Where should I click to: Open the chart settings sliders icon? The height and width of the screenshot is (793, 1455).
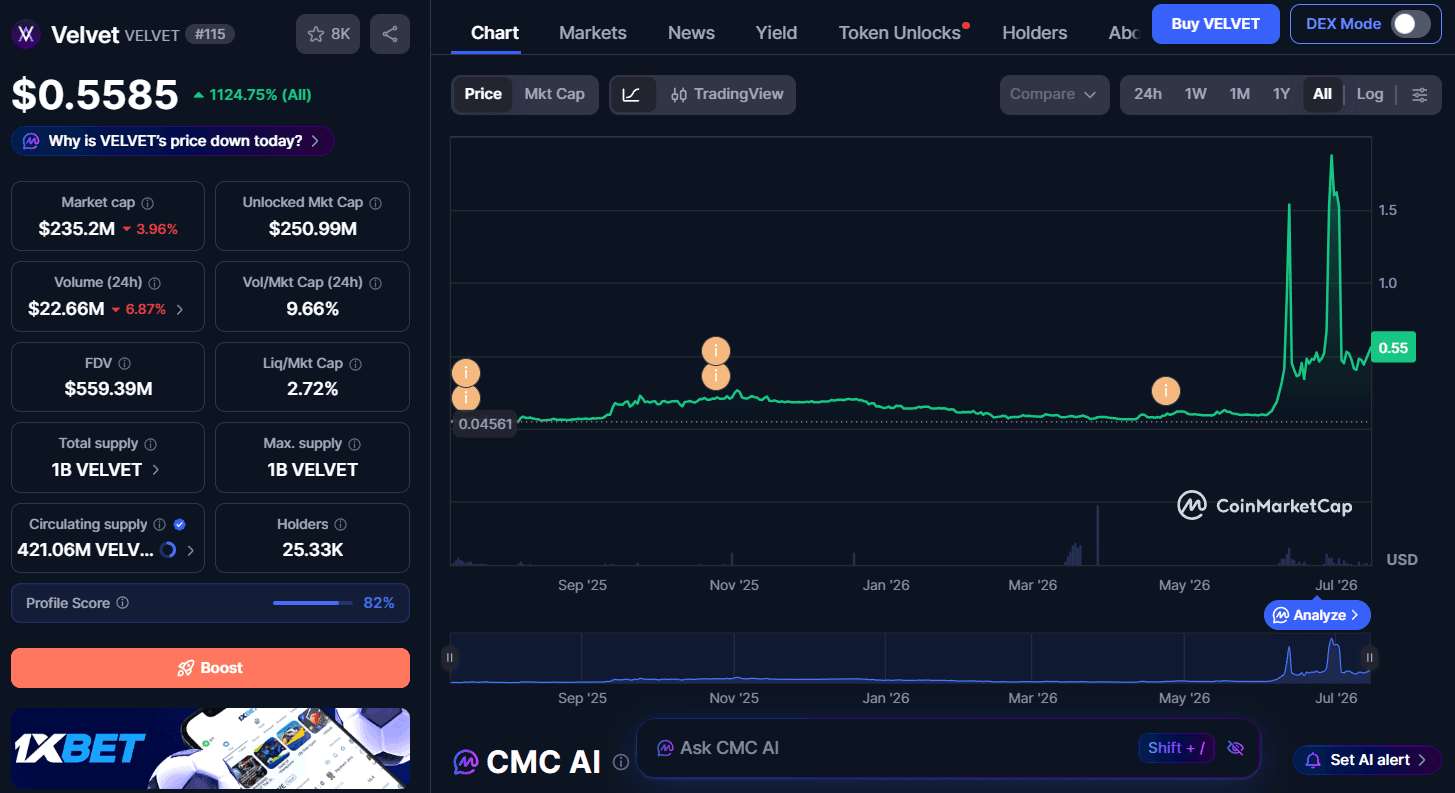coord(1420,94)
